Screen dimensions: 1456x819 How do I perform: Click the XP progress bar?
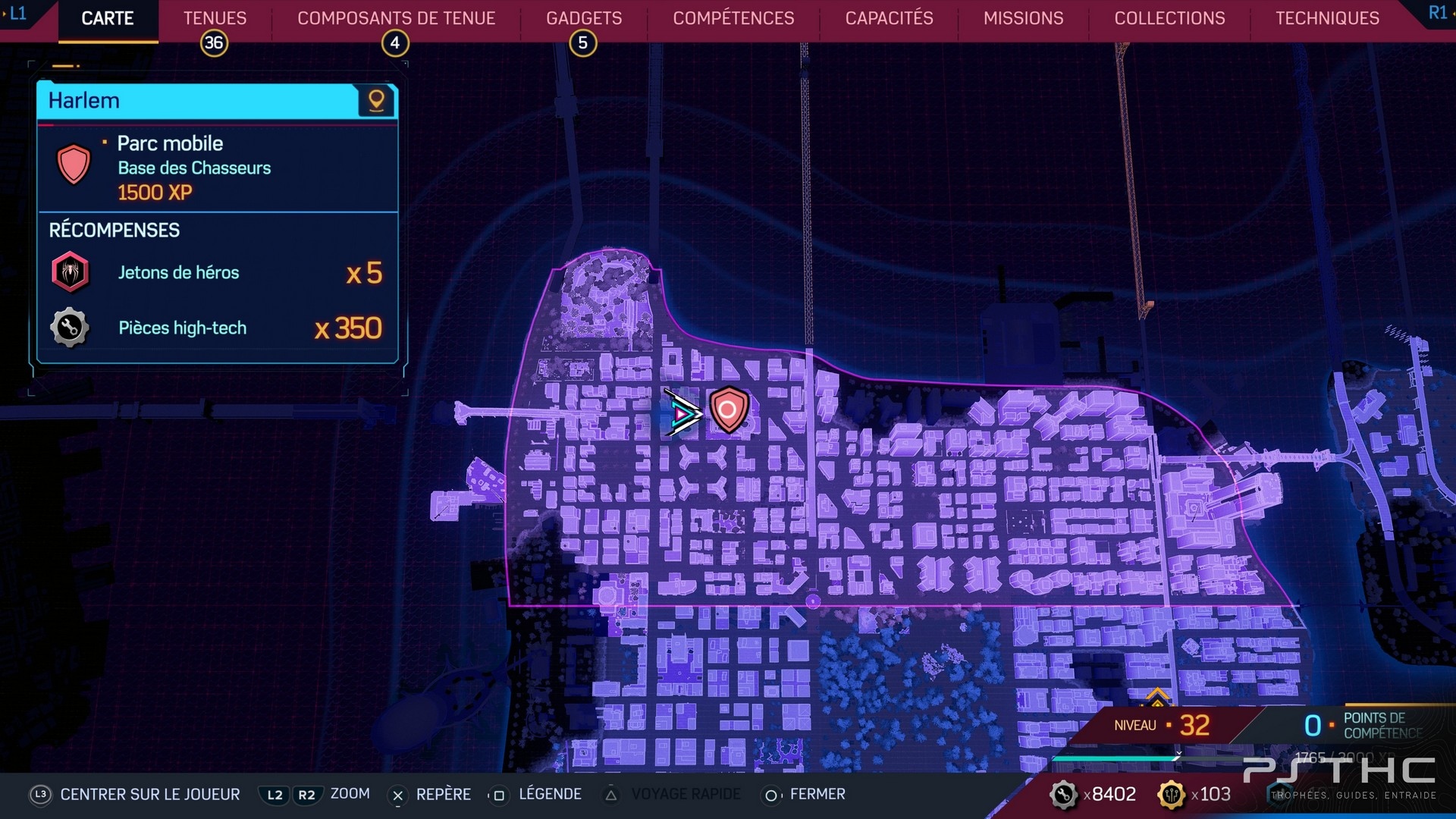coord(1149,758)
